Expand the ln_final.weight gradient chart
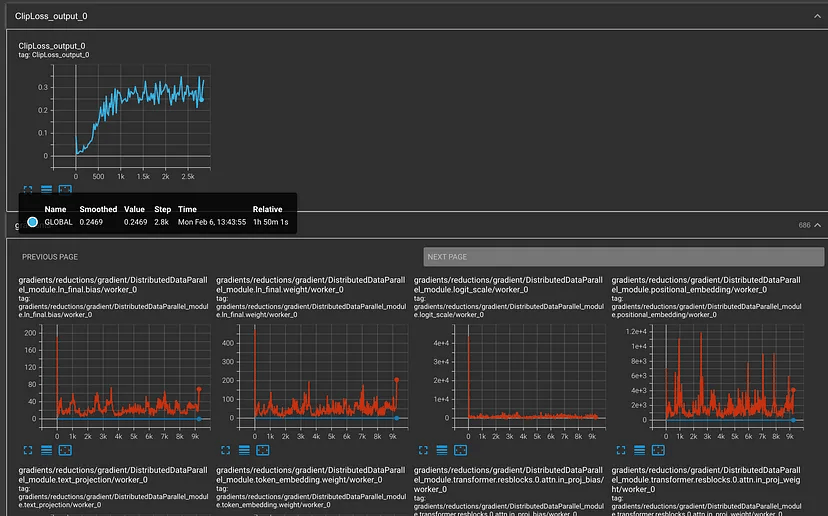This screenshot has height=516, width=828. tap(225, 450)
